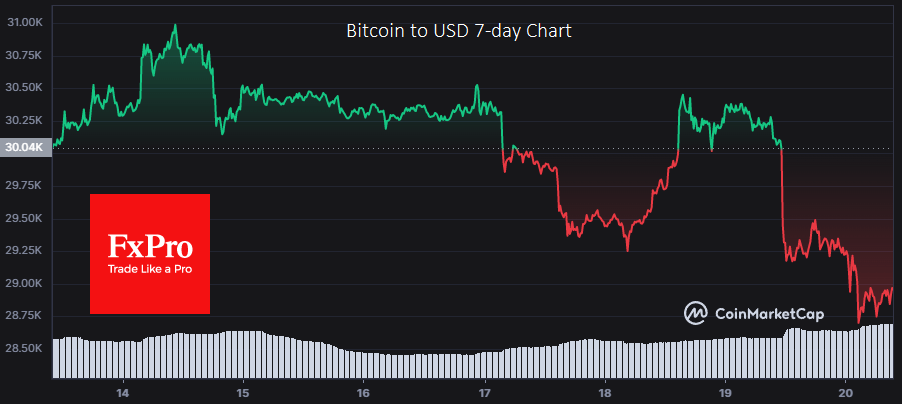Click the 29.75K y-axis label
The width and height of the screenshot is (902, 404).
point(25,186)
